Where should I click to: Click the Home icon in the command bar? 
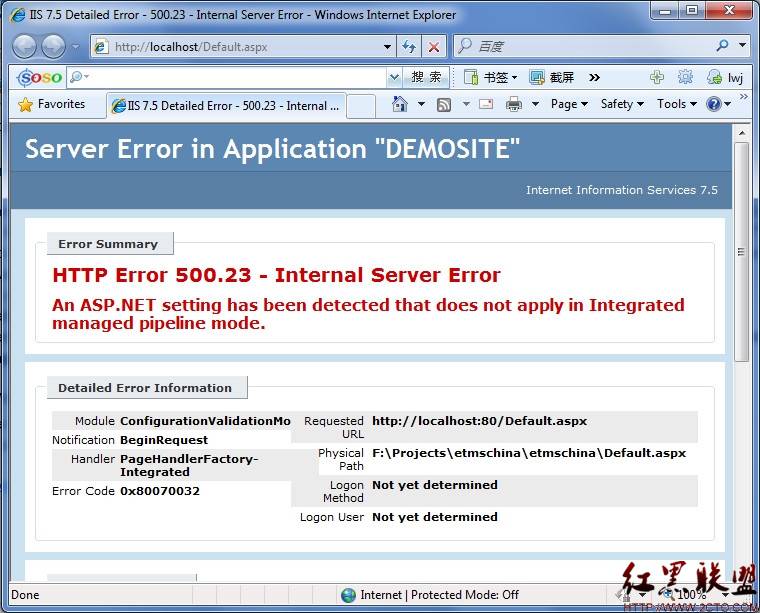click(400, 104)
